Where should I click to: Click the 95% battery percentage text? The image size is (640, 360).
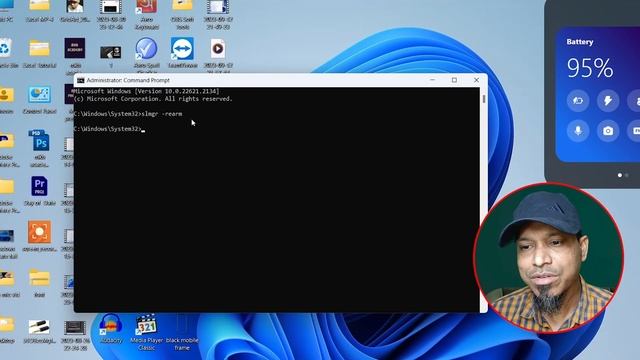(x=590, y=68)
